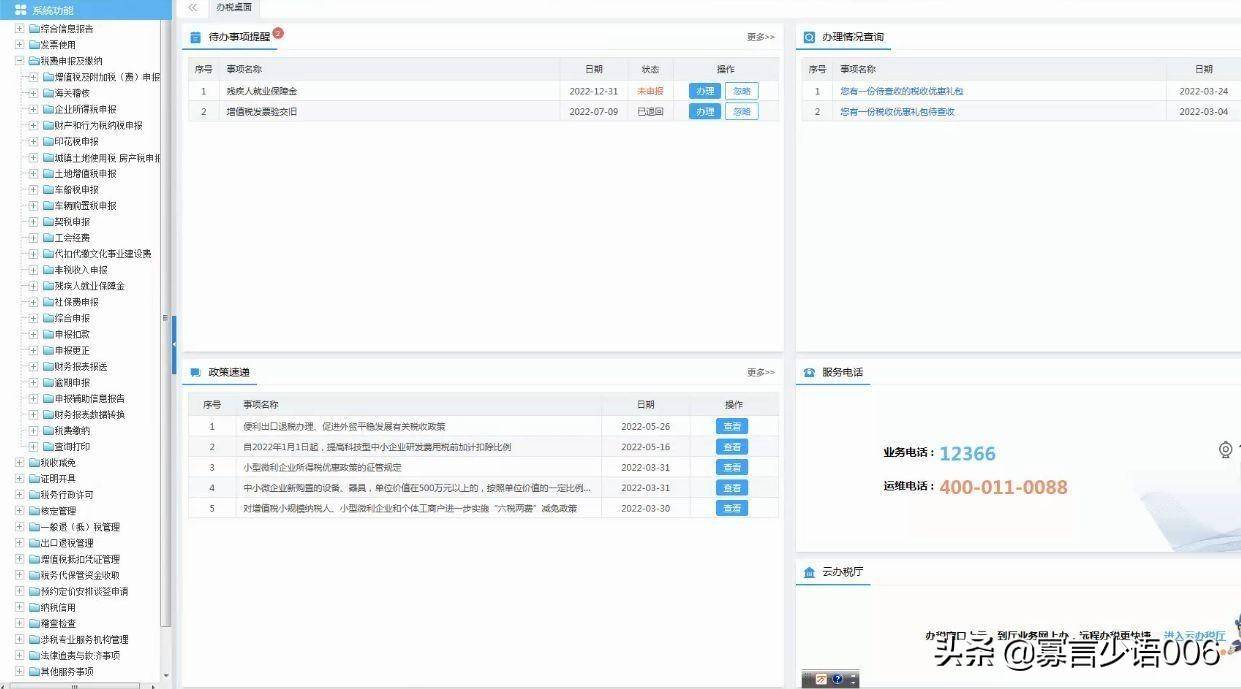Click the folder icon of 工会经费

coord(48,238)
